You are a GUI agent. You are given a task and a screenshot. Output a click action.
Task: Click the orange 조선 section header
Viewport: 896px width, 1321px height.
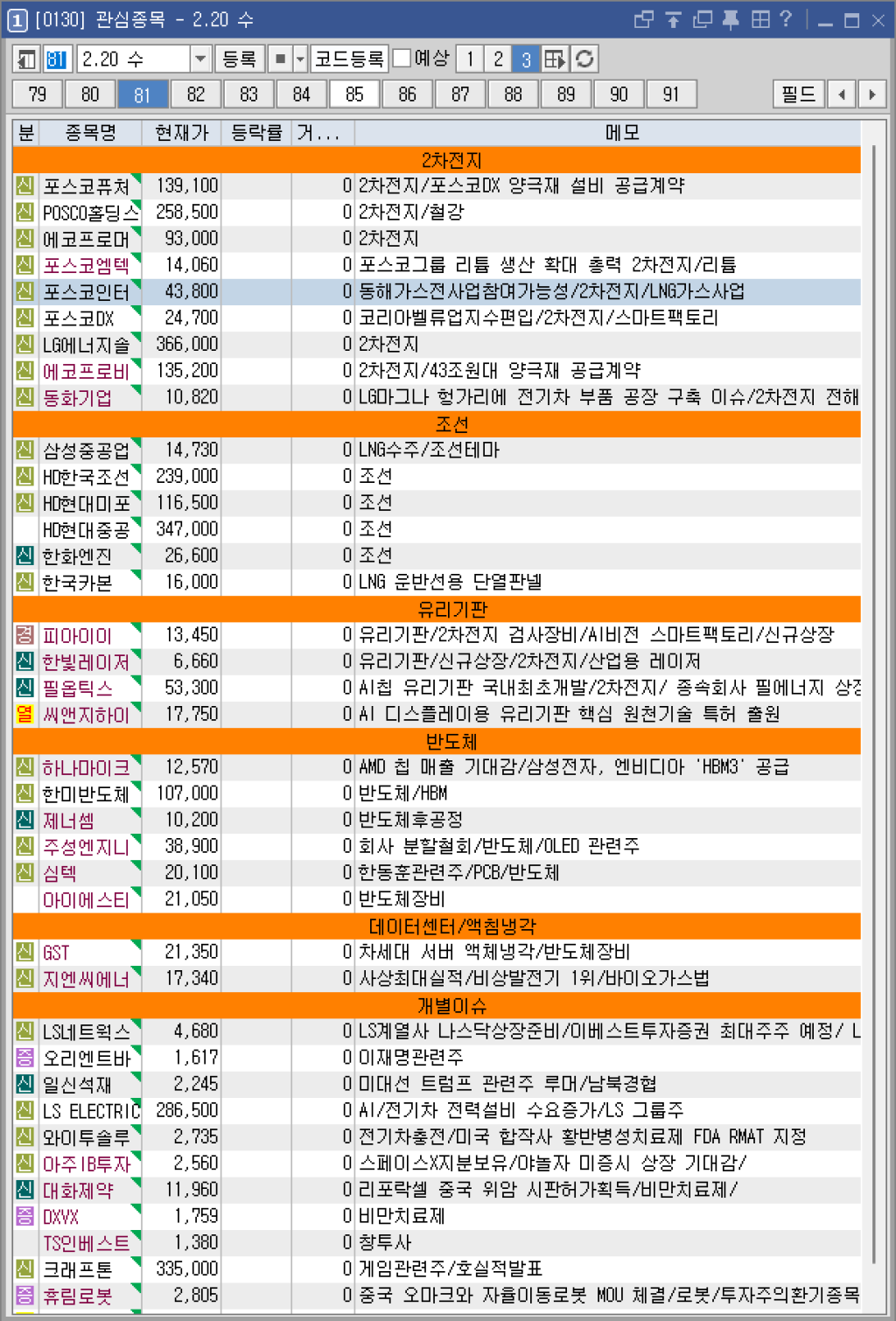click(x=437, y=424)
